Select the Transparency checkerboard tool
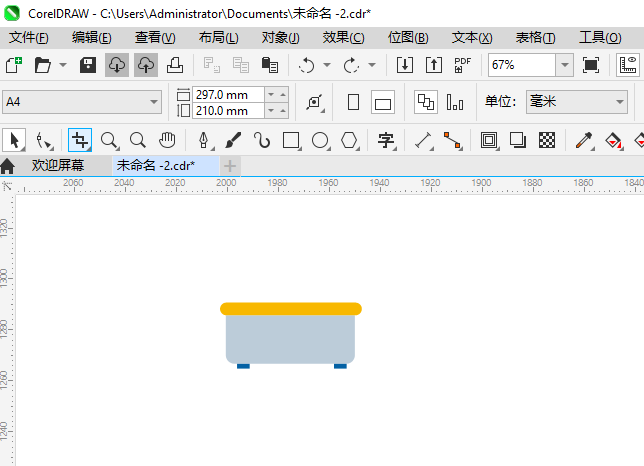 pyautogui.click(x=547, y=140)
